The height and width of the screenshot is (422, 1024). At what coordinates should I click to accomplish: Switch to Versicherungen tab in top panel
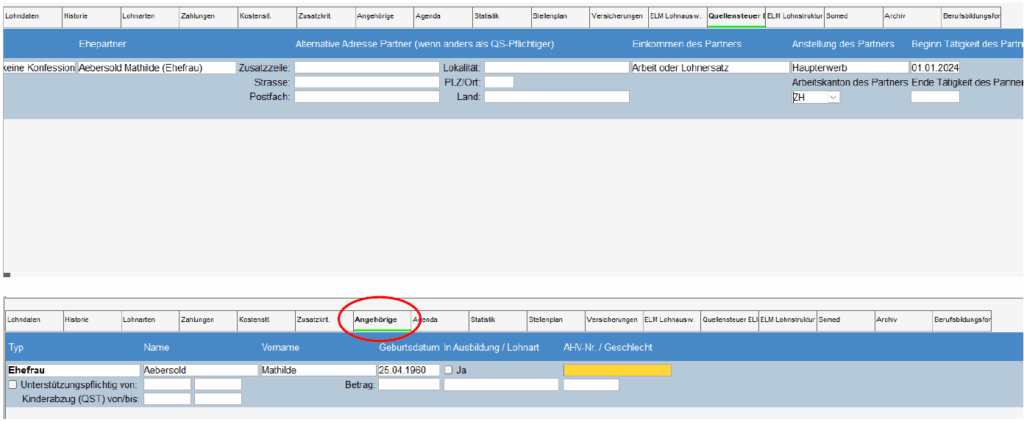click(617, 17)
